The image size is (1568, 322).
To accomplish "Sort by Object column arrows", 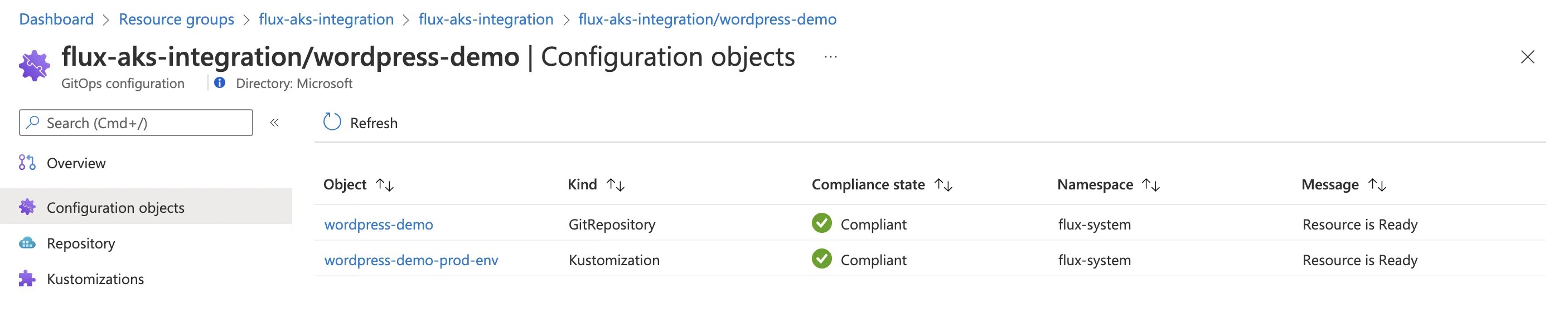I will tap(385, 185).
